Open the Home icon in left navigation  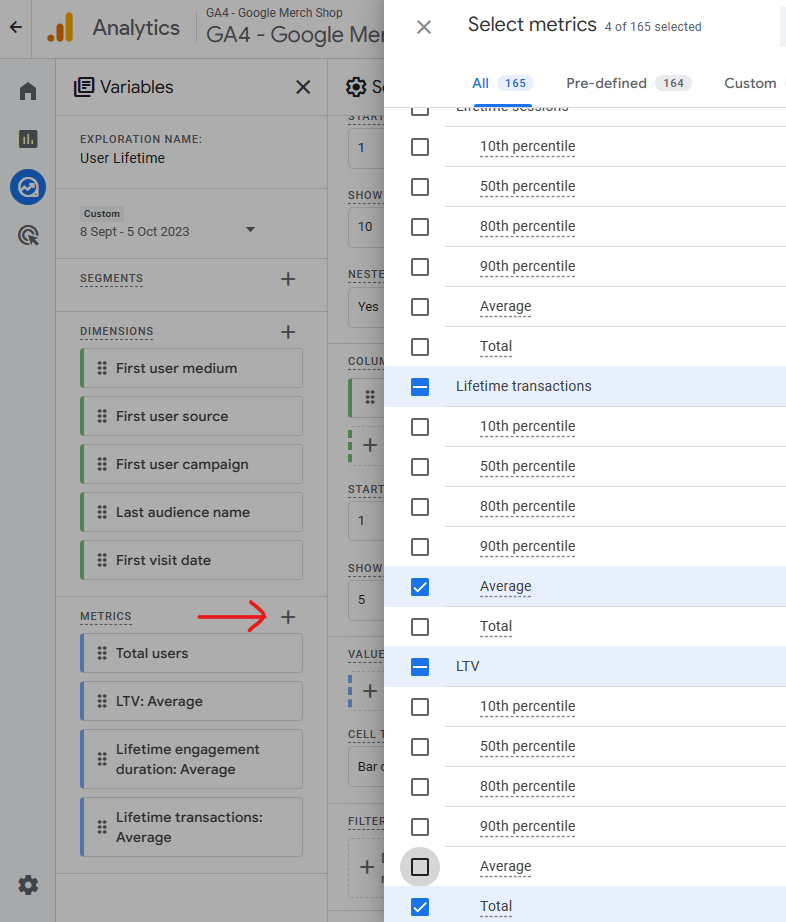click(28, 92)
